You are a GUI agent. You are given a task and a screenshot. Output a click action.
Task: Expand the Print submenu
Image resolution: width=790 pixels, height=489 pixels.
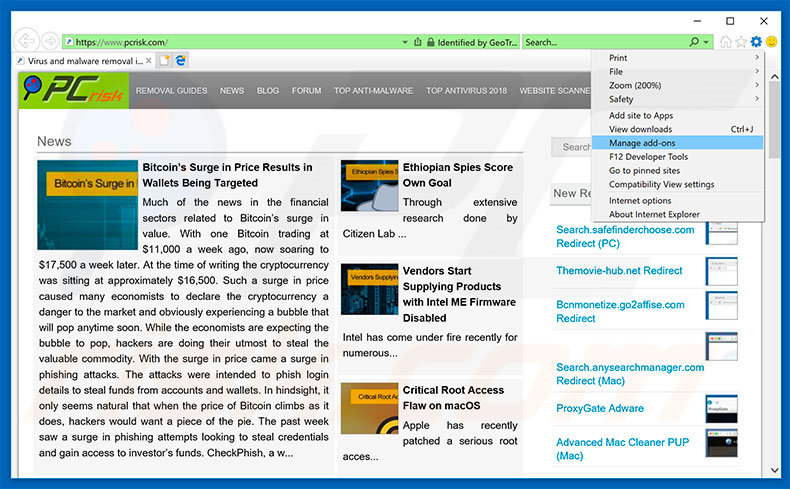tap(677, 57)
